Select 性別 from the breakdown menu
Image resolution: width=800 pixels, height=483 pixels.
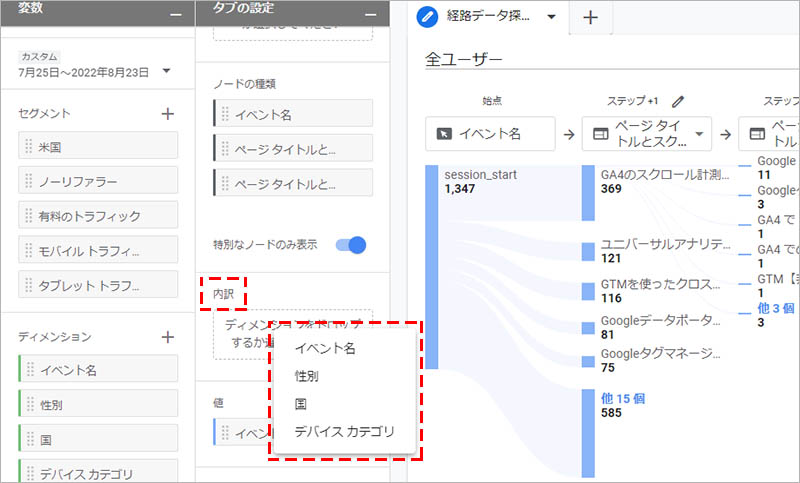click(307, 377)
